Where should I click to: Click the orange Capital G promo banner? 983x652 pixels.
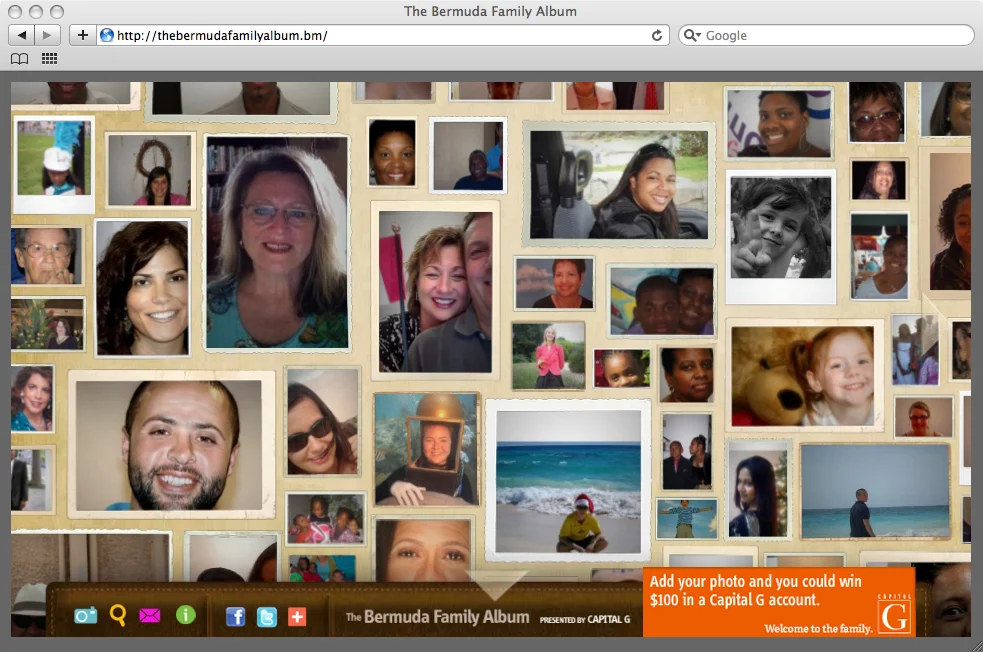pos(779,602)
